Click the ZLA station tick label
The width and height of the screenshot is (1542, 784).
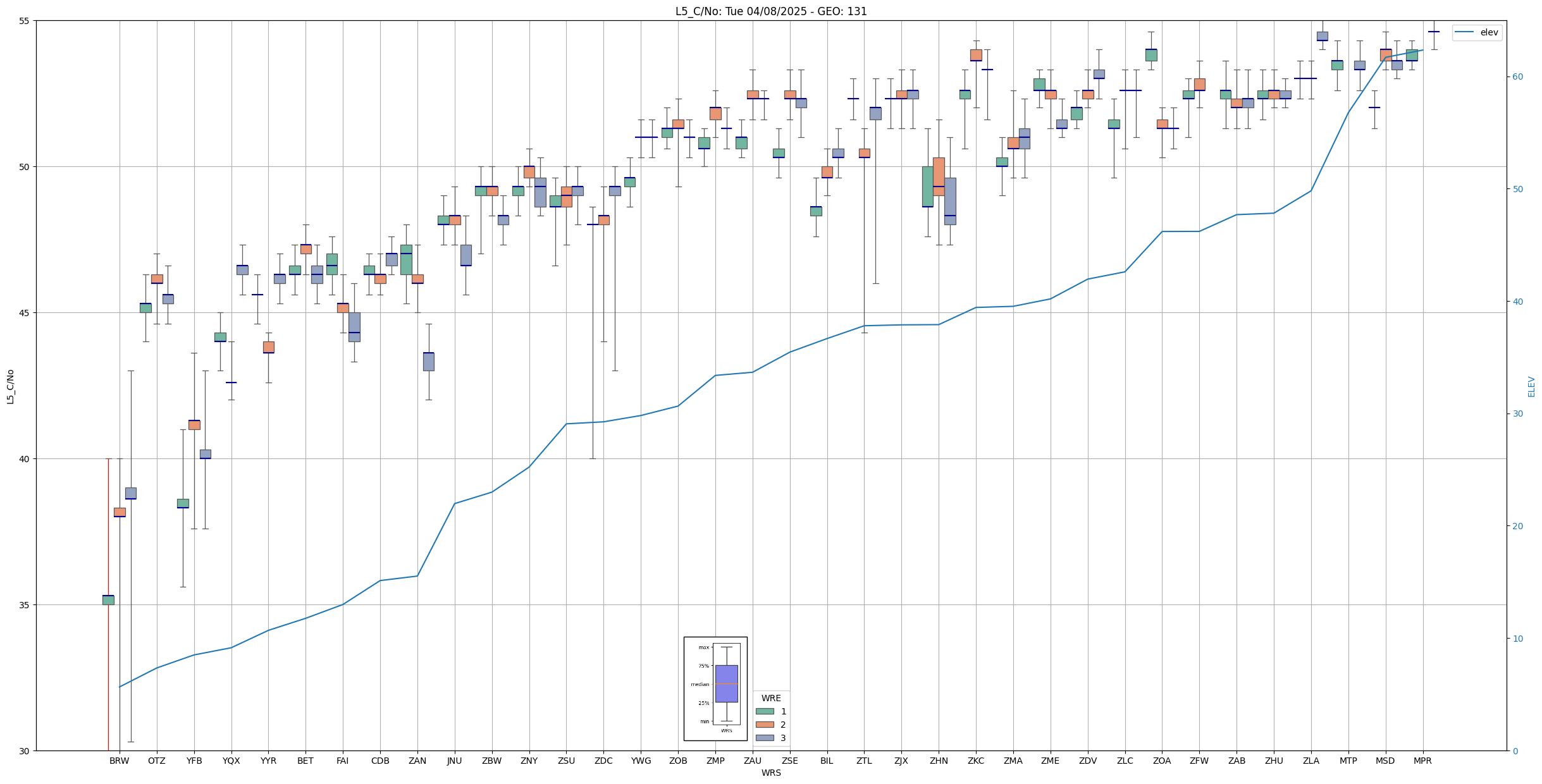point(1311,761)
